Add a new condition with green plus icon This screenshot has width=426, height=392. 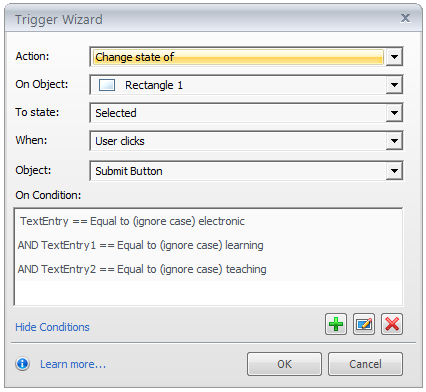[336, 324]
